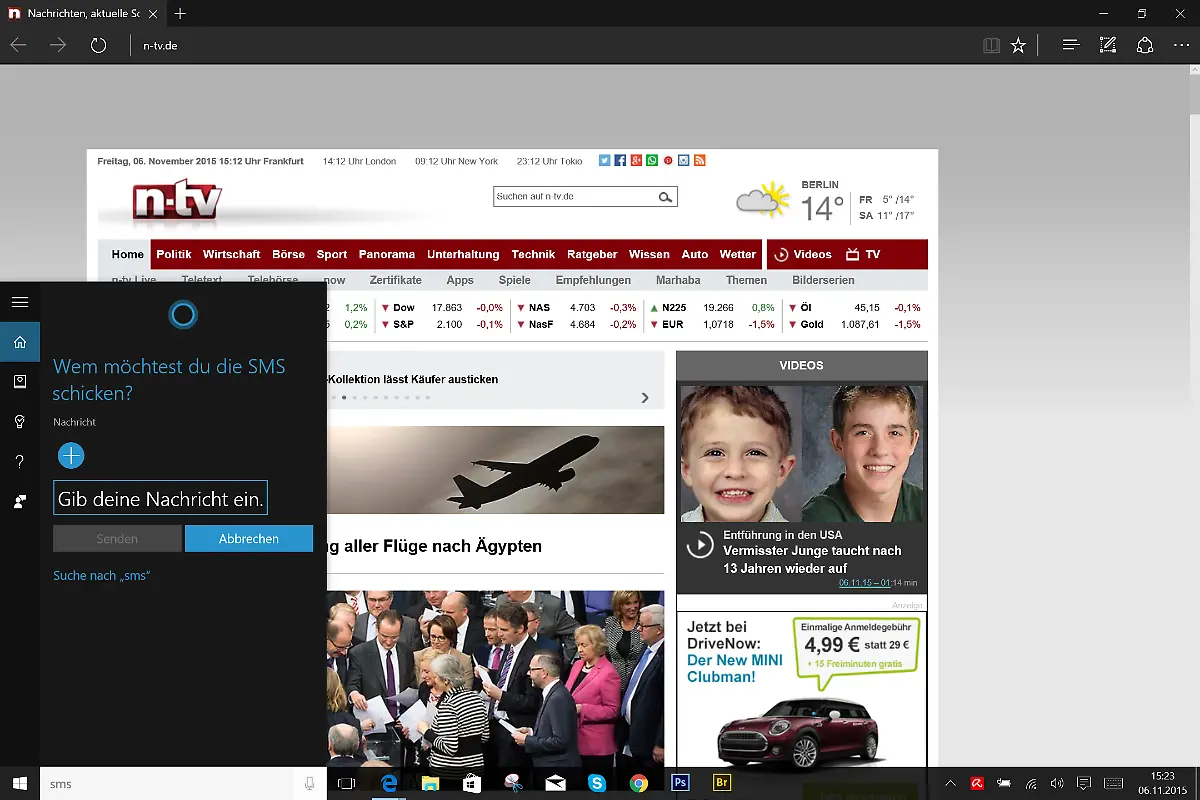The height and width of the screenshot is (800, 1200).
Task: Mute volume via the speaker tray icon
Action: [x=1056, y=784]
